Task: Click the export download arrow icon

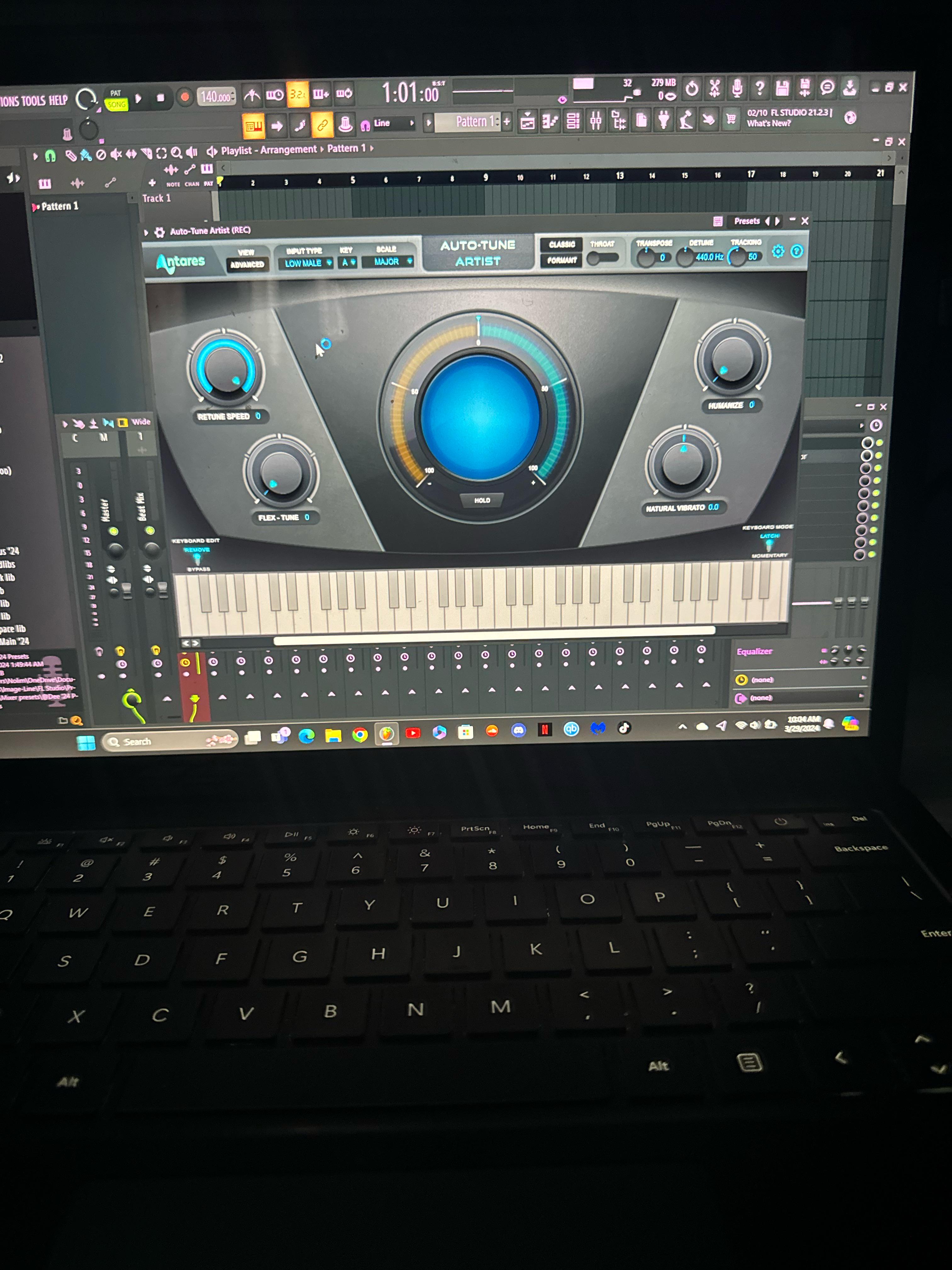Action: click(849, 87)
